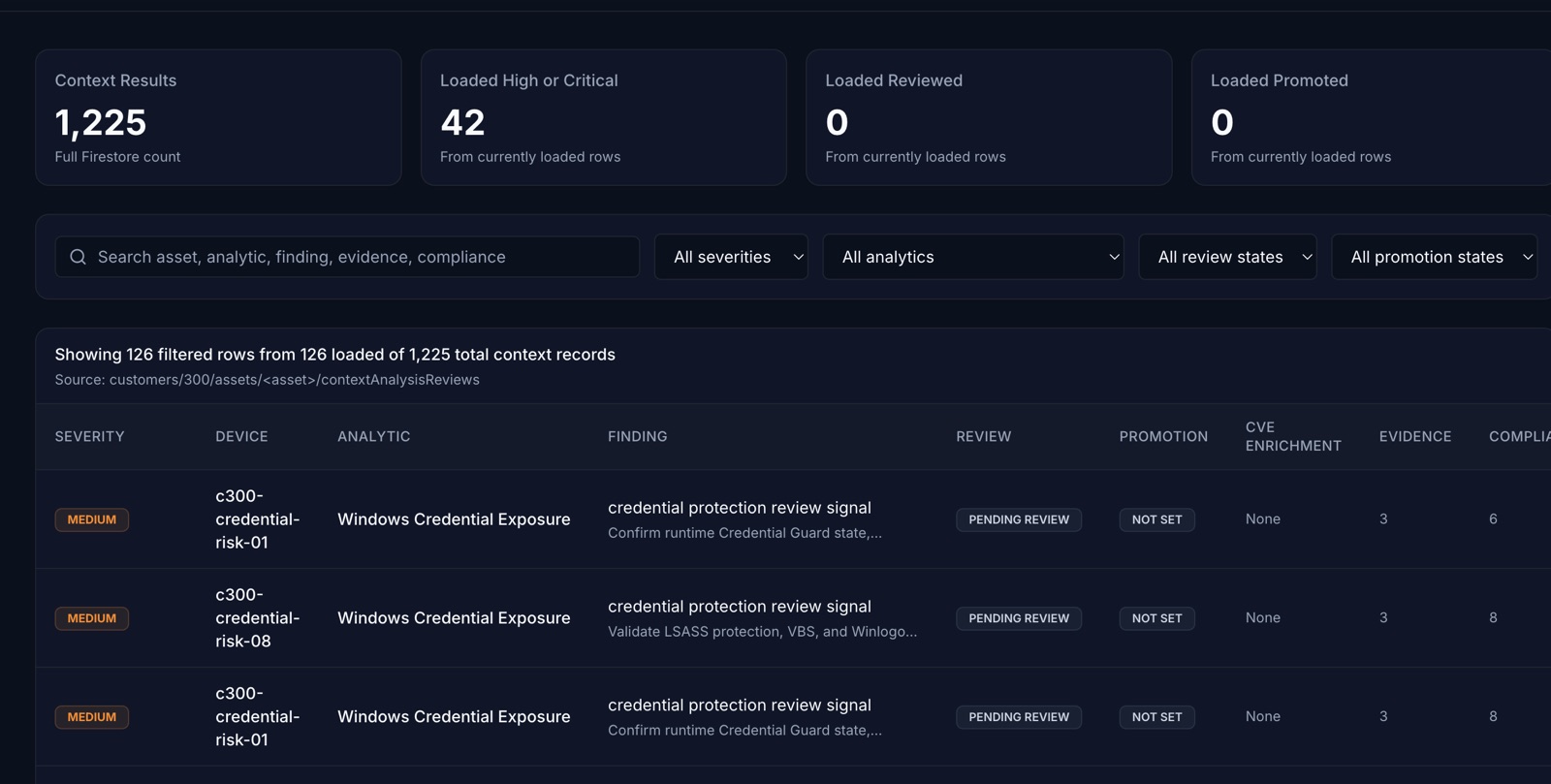Click compliance value 6
The height and width of the screenshot is (784, 1551).
pos(1493,519)
